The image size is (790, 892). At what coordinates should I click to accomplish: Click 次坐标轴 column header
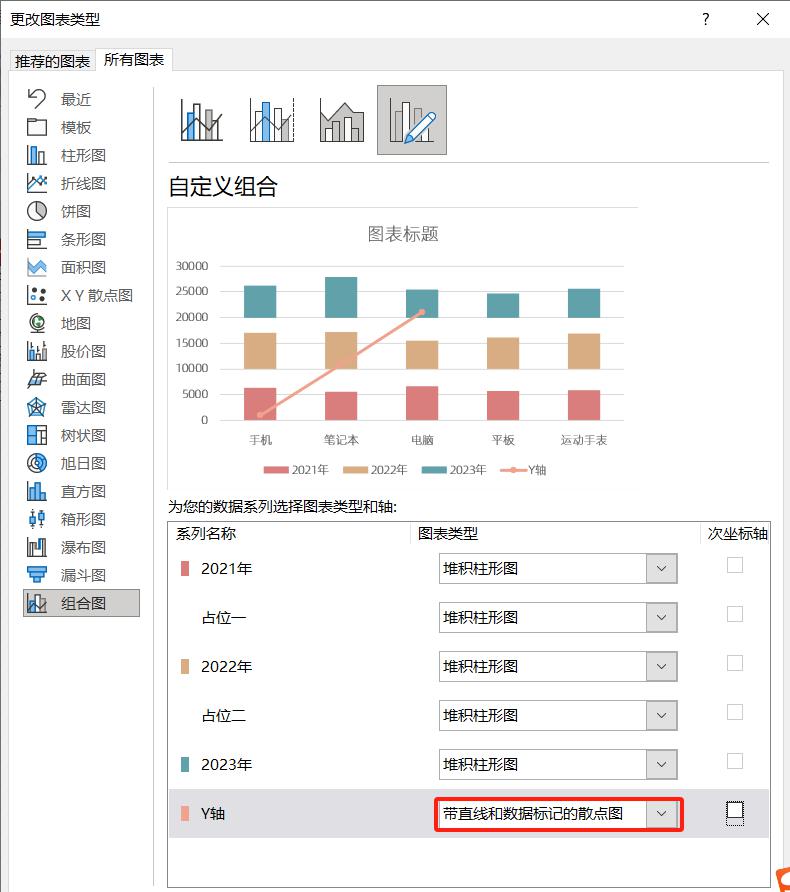737,533
